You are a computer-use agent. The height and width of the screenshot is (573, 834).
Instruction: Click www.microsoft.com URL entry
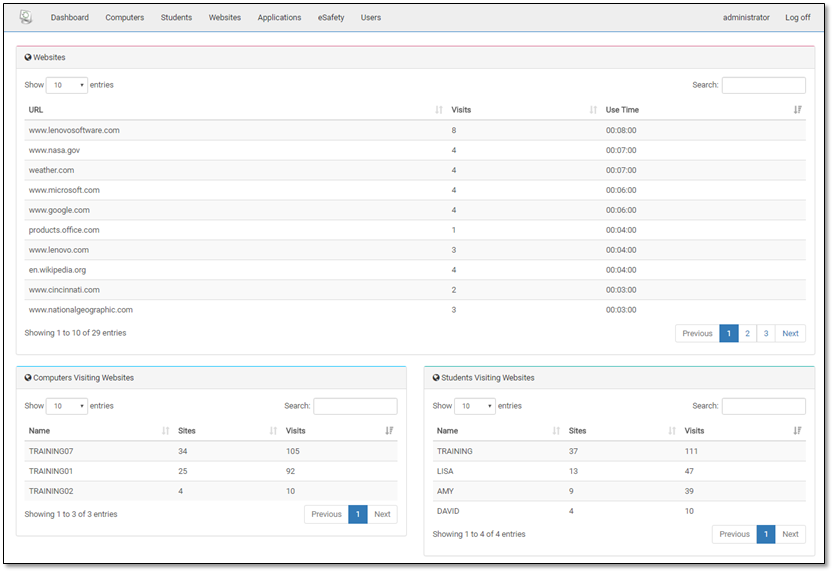(x=64, y=190)
